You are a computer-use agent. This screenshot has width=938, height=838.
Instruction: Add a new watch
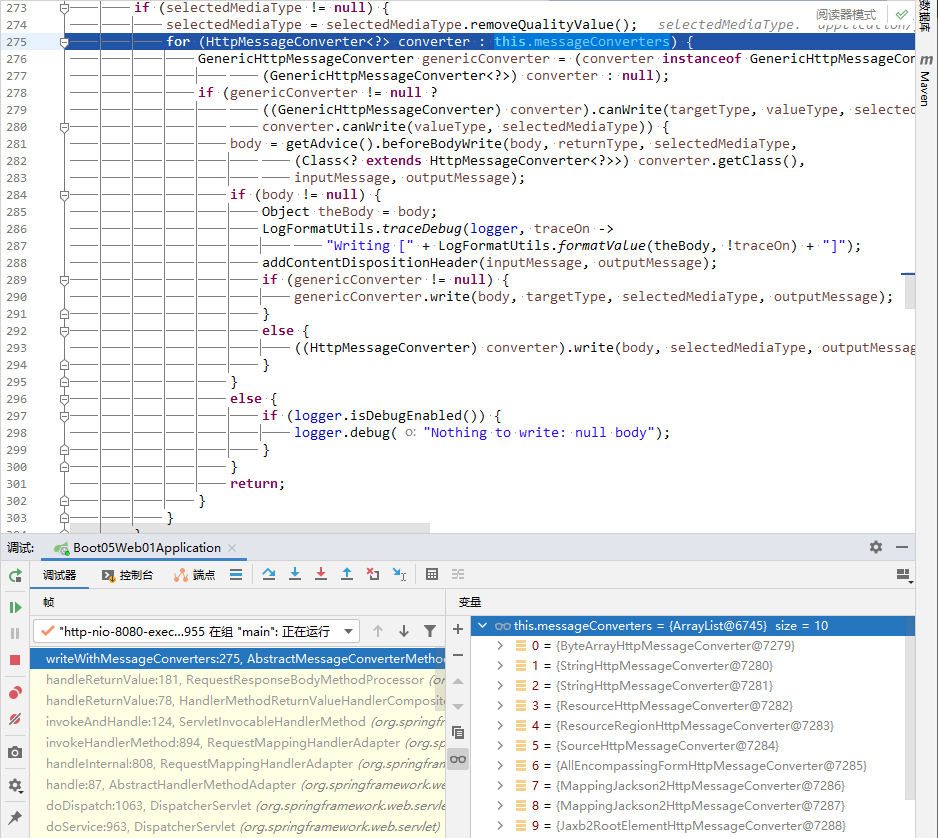458,629
